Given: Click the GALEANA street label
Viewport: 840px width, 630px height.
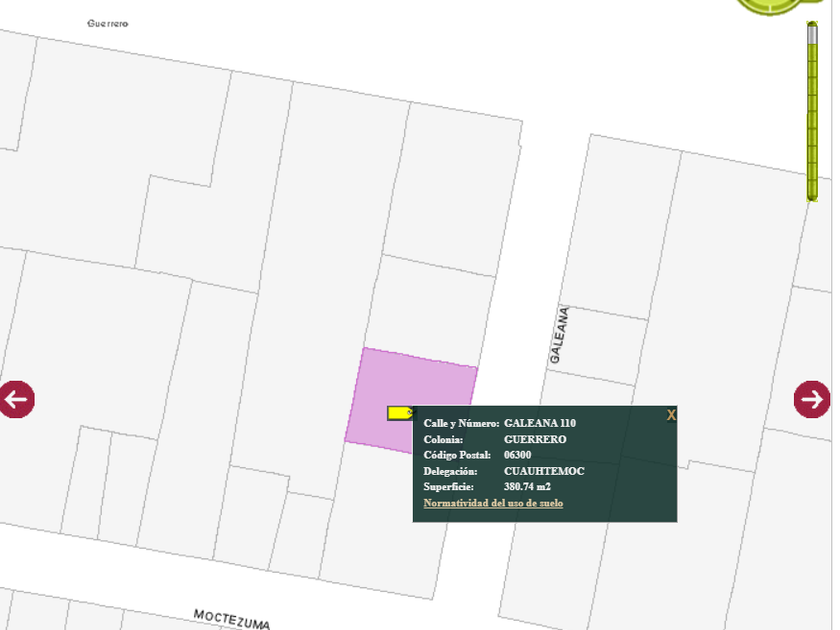Looking at the screenshot, I should [x=559, y=335].
